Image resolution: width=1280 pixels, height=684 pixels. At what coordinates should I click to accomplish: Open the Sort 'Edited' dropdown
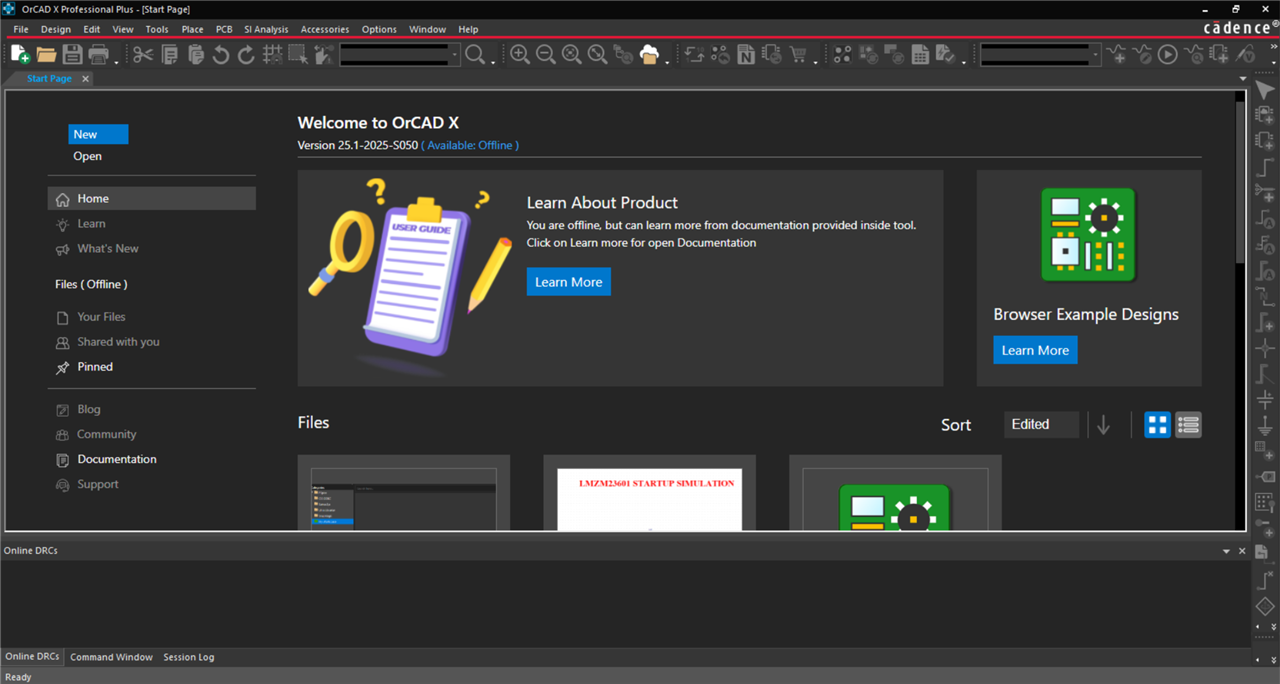pyautogui.click(x=1041, y=425)
